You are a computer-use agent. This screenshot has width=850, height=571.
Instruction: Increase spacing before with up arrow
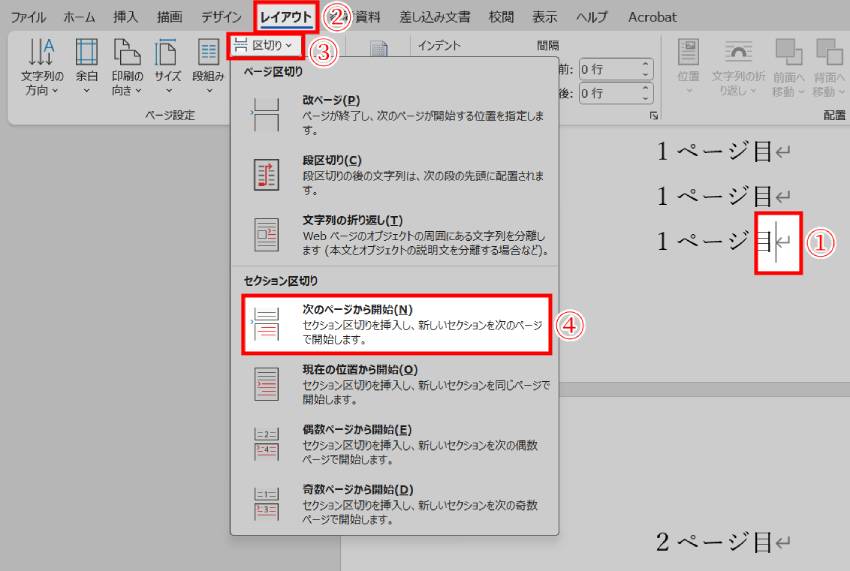pyautogui.click(x=645, y=64)
